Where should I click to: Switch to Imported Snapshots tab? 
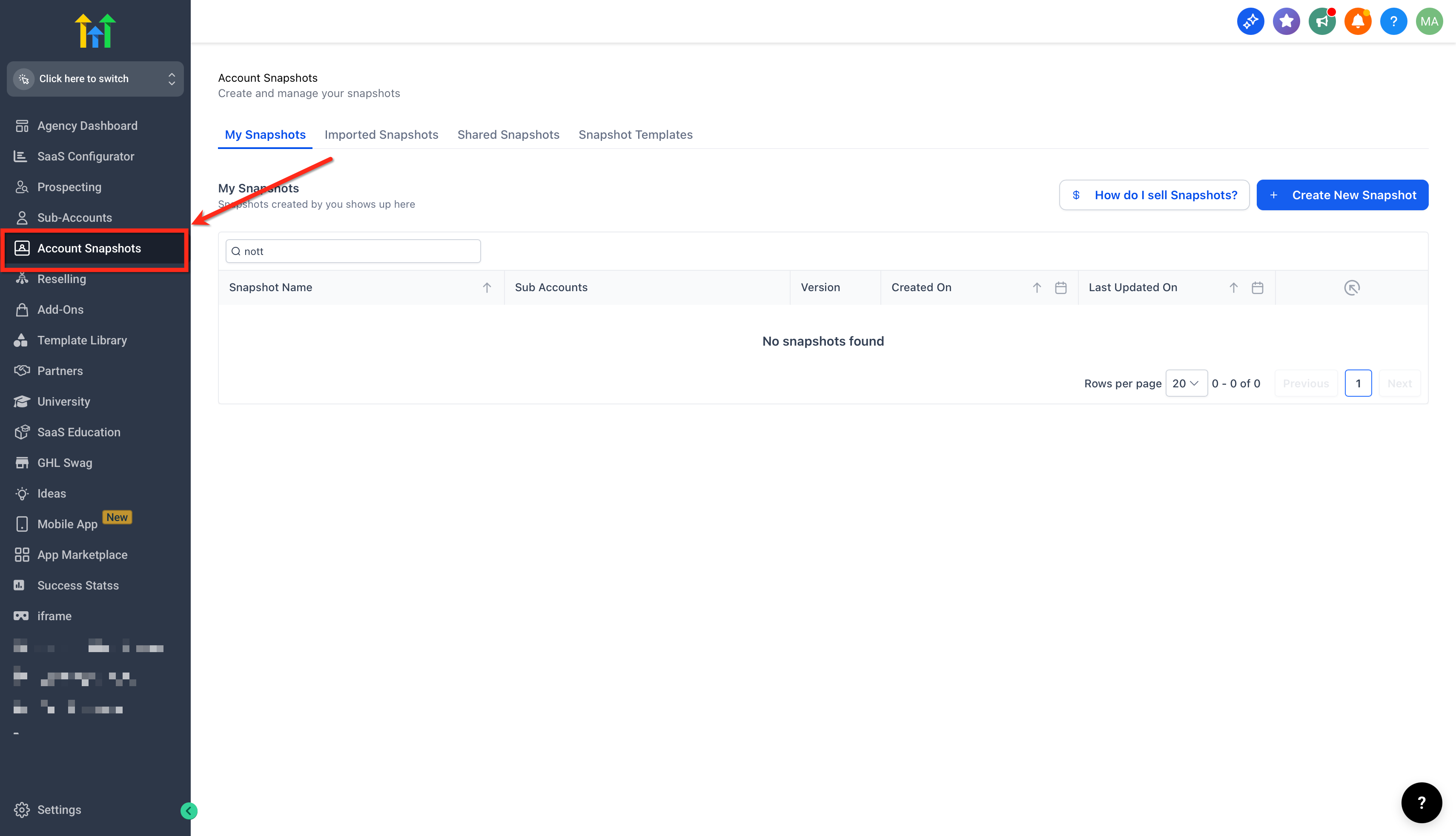pyautogui.click(x=381, y=135)
